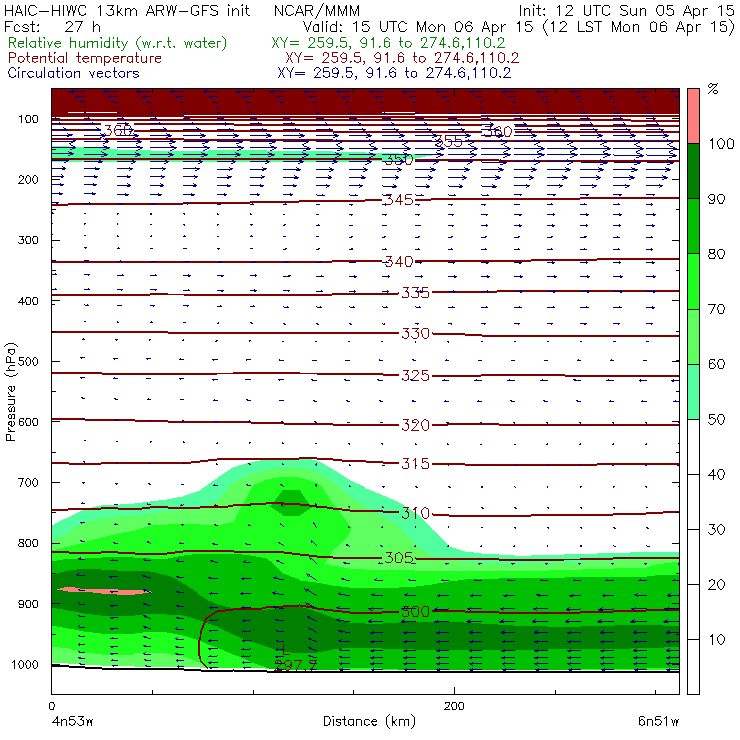The width and height of the screenshot is (740, 740).
Task: Click the 4n53w start coordinate label
Action: click(x=72, y=722)
